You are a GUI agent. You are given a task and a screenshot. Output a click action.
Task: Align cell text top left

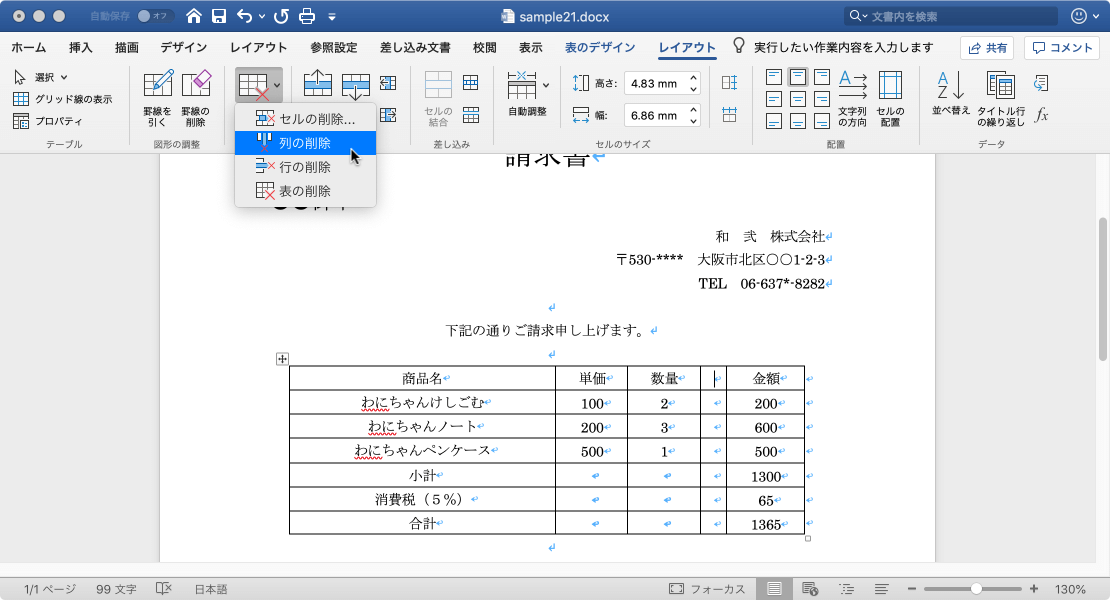click(774, 77)
